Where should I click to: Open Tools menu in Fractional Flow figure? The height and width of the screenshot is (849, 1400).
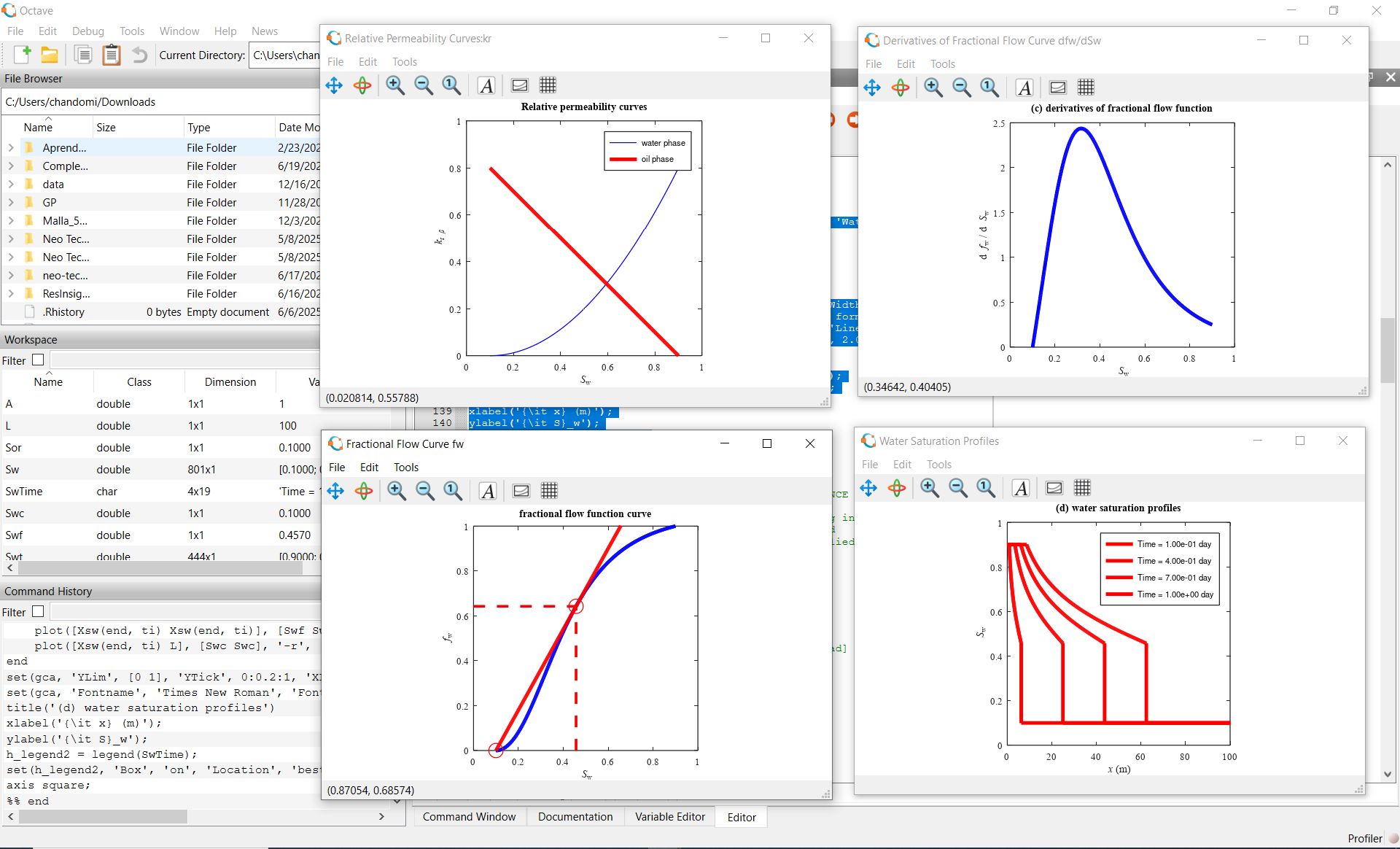pyautogui.click(x=406, y=467)
